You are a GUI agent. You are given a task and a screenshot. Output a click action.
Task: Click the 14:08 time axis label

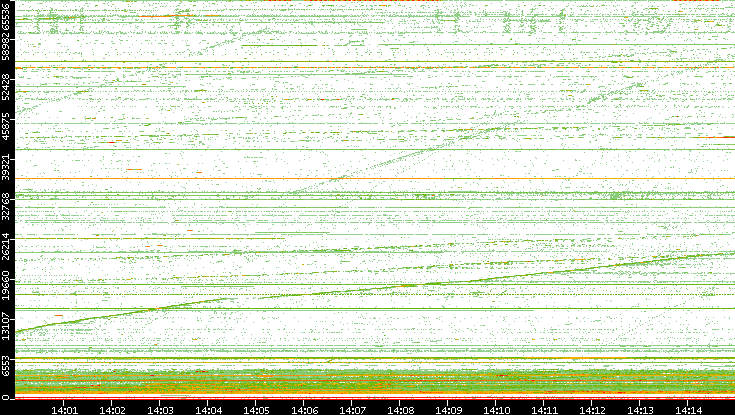[x=400, y=411]
